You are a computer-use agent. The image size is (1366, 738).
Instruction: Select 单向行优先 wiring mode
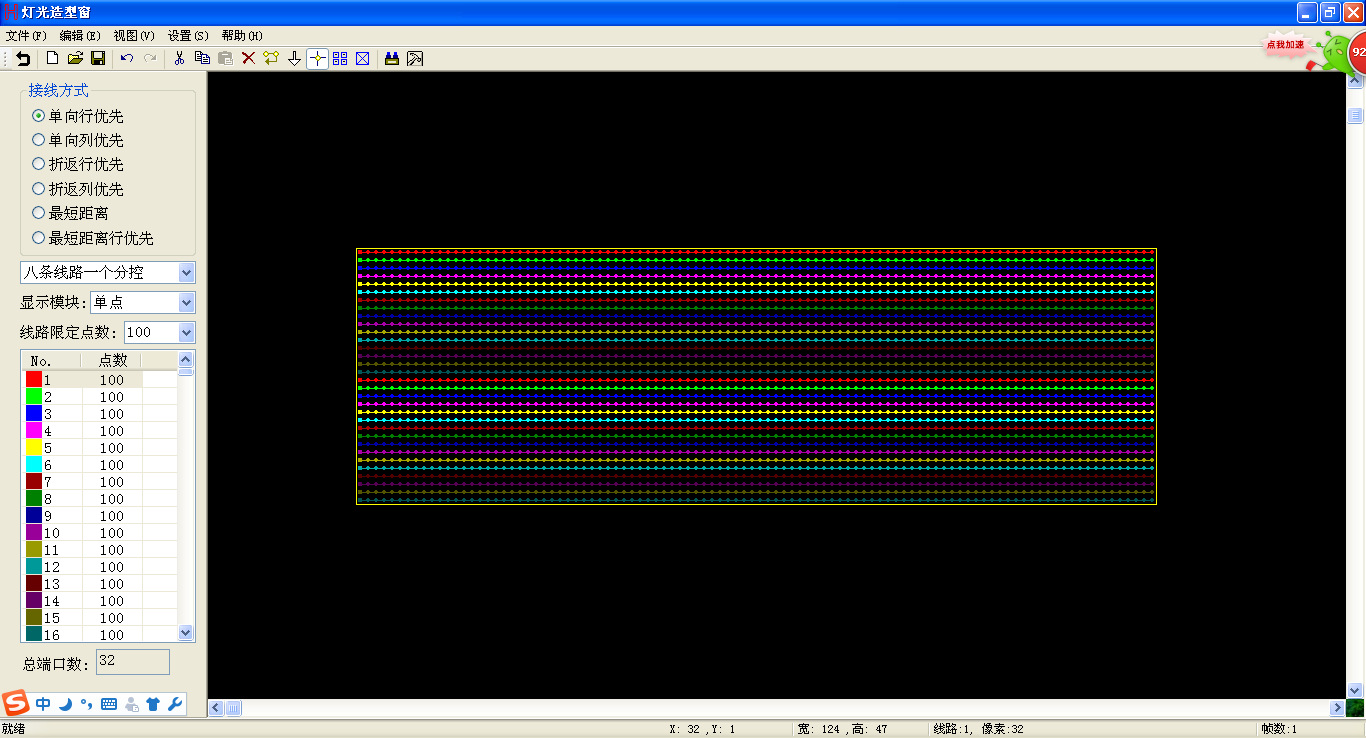78,116
